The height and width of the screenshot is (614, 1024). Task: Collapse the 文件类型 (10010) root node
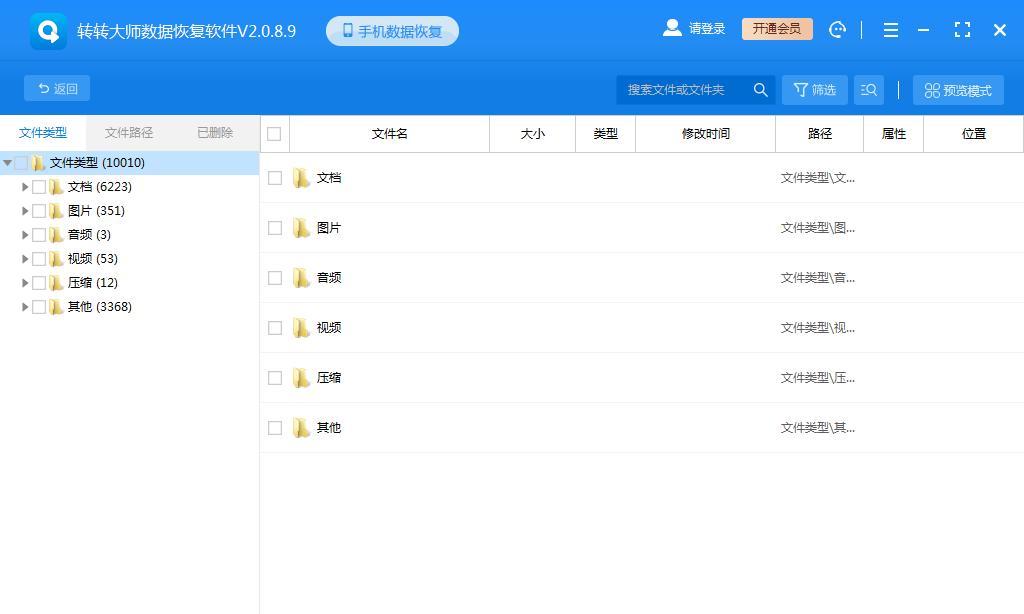7,163
